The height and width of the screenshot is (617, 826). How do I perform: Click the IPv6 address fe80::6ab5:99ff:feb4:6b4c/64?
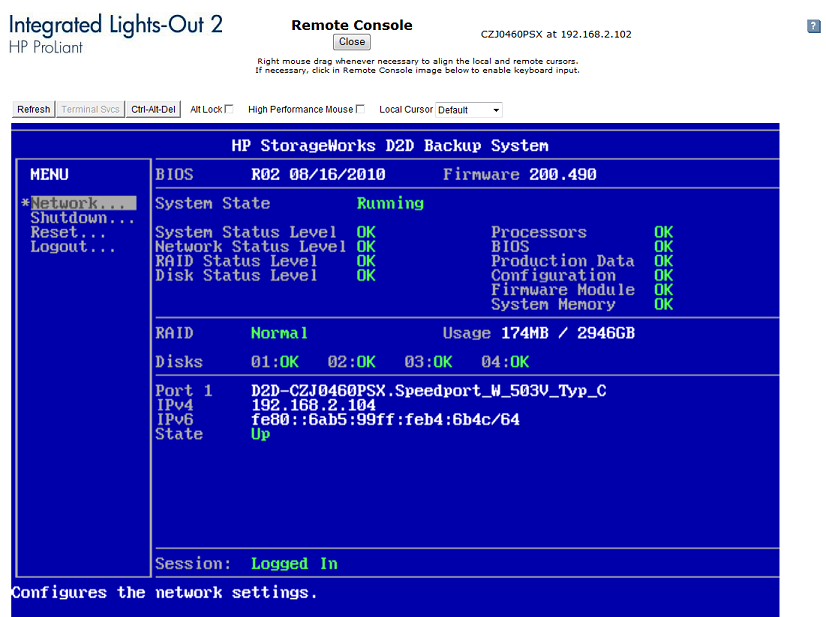point(385,419)
